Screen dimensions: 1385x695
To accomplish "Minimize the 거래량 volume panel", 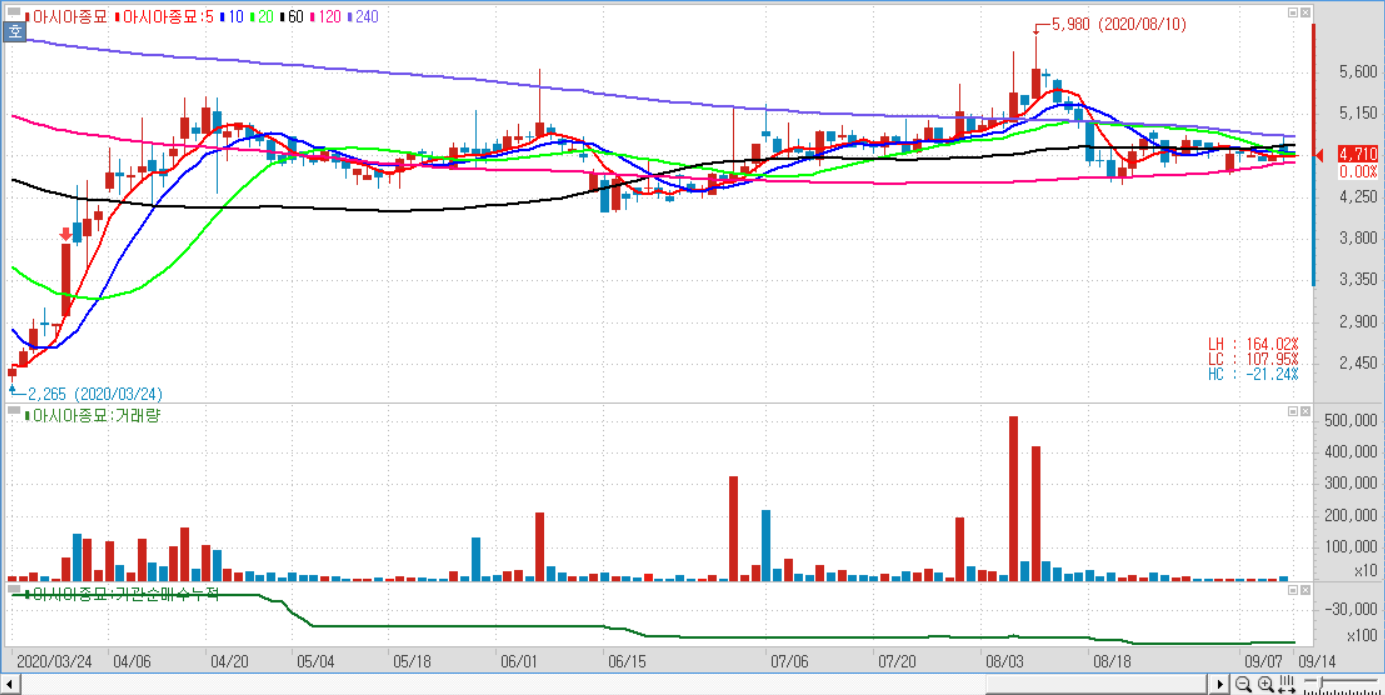I will click(1293, 412).
